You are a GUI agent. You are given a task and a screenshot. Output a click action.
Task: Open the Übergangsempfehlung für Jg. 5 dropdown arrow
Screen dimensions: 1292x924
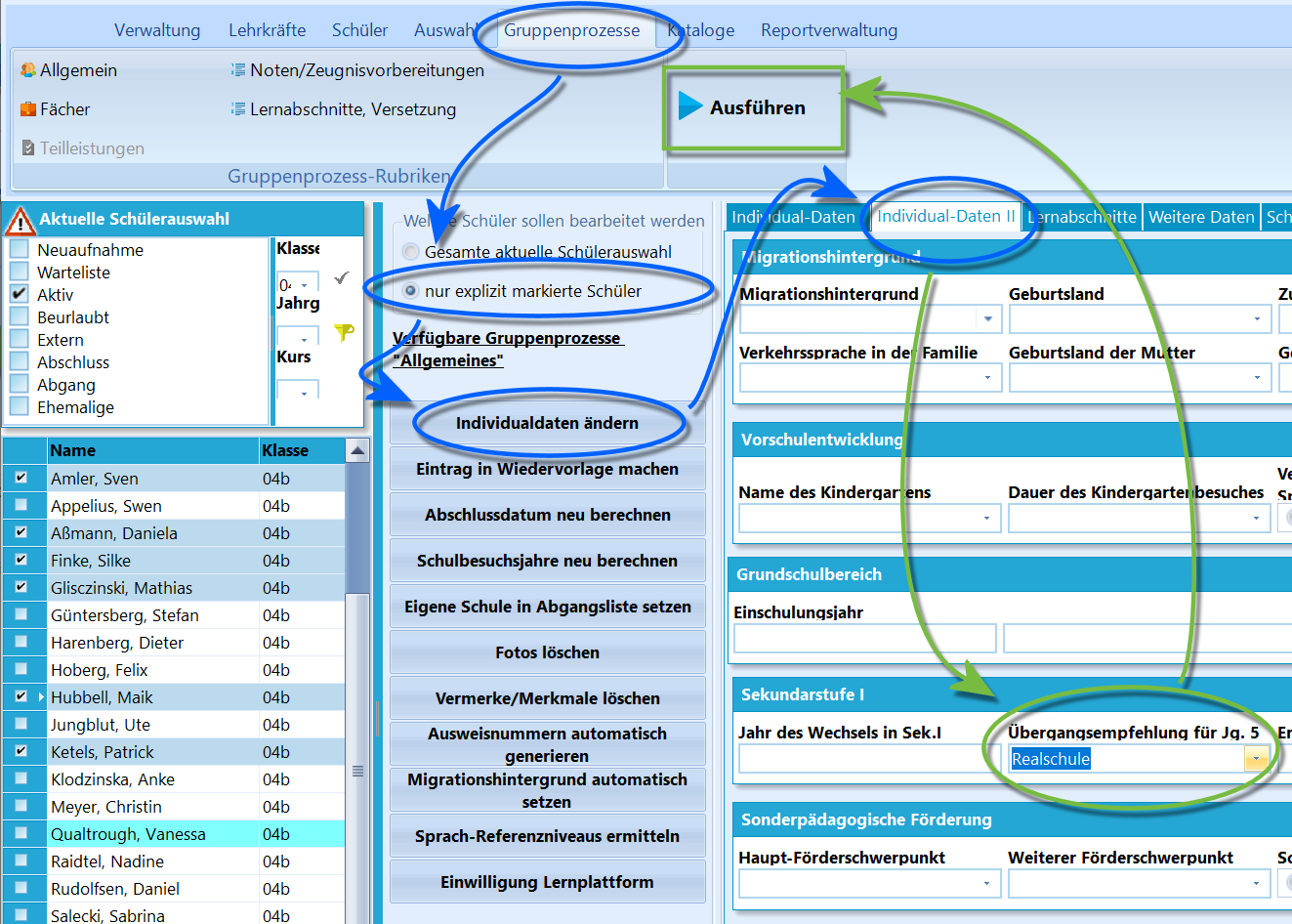pos(1256,759)
